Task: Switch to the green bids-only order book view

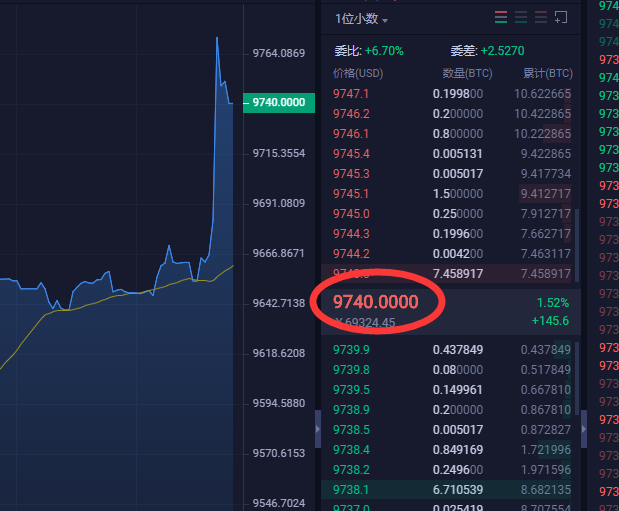Action: (521, 17)
